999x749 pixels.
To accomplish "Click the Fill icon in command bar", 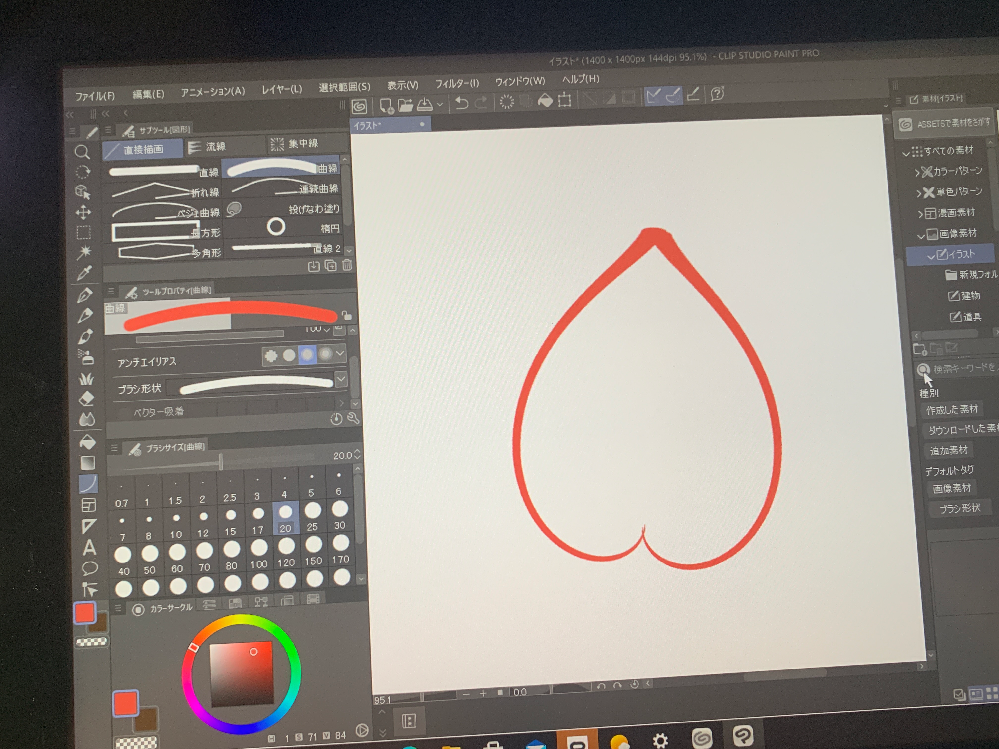I will 545,100.
